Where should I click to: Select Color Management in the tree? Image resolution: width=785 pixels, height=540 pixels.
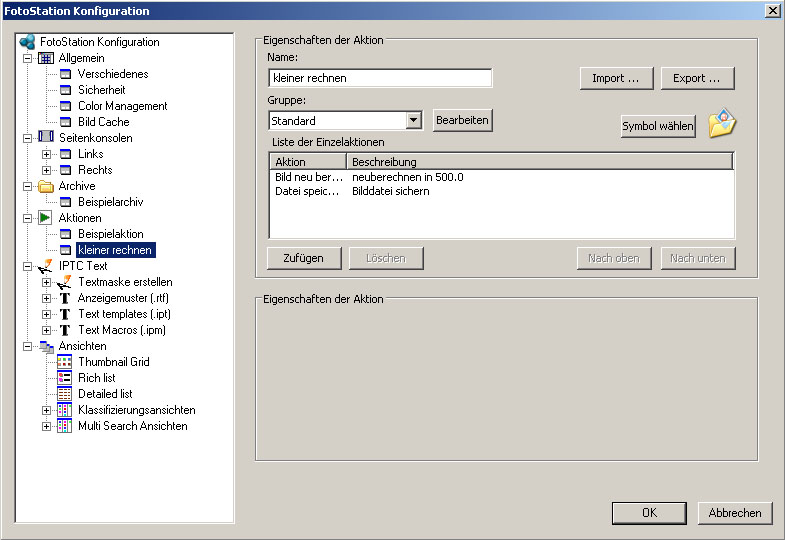click(123, 106)
